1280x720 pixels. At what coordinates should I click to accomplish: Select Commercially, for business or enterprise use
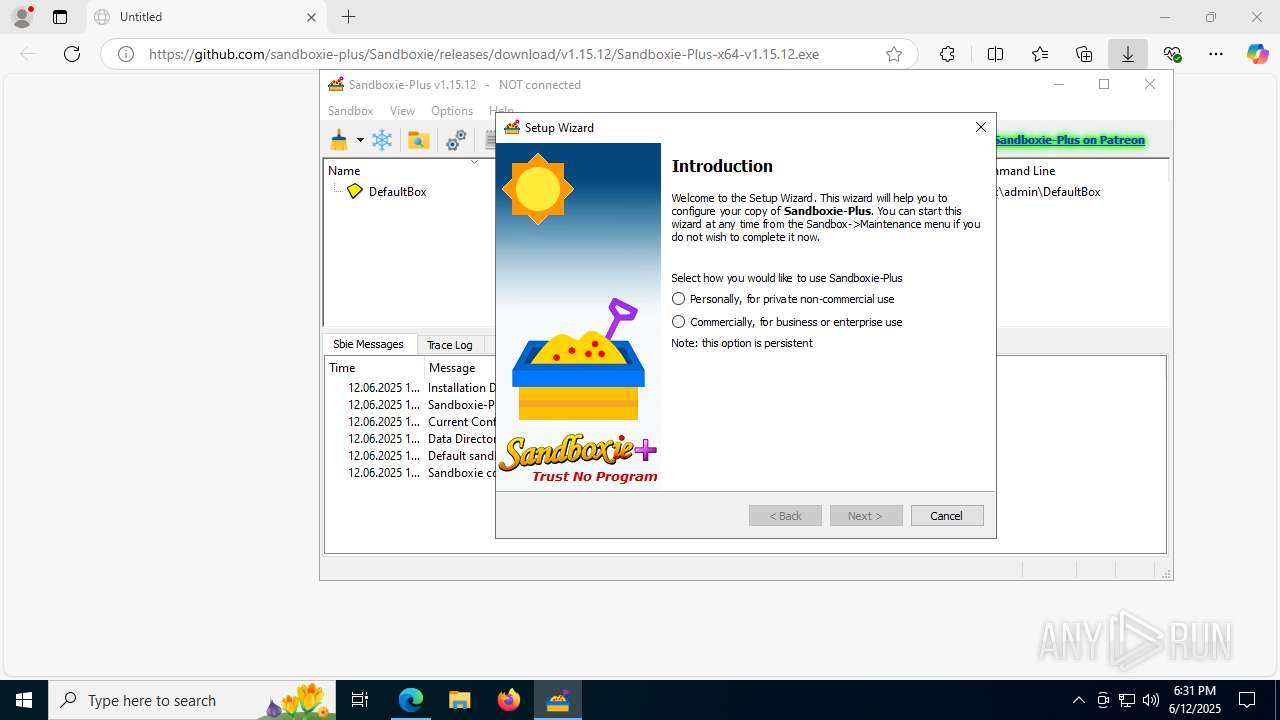pyautogui.click(x=787, y=322)
